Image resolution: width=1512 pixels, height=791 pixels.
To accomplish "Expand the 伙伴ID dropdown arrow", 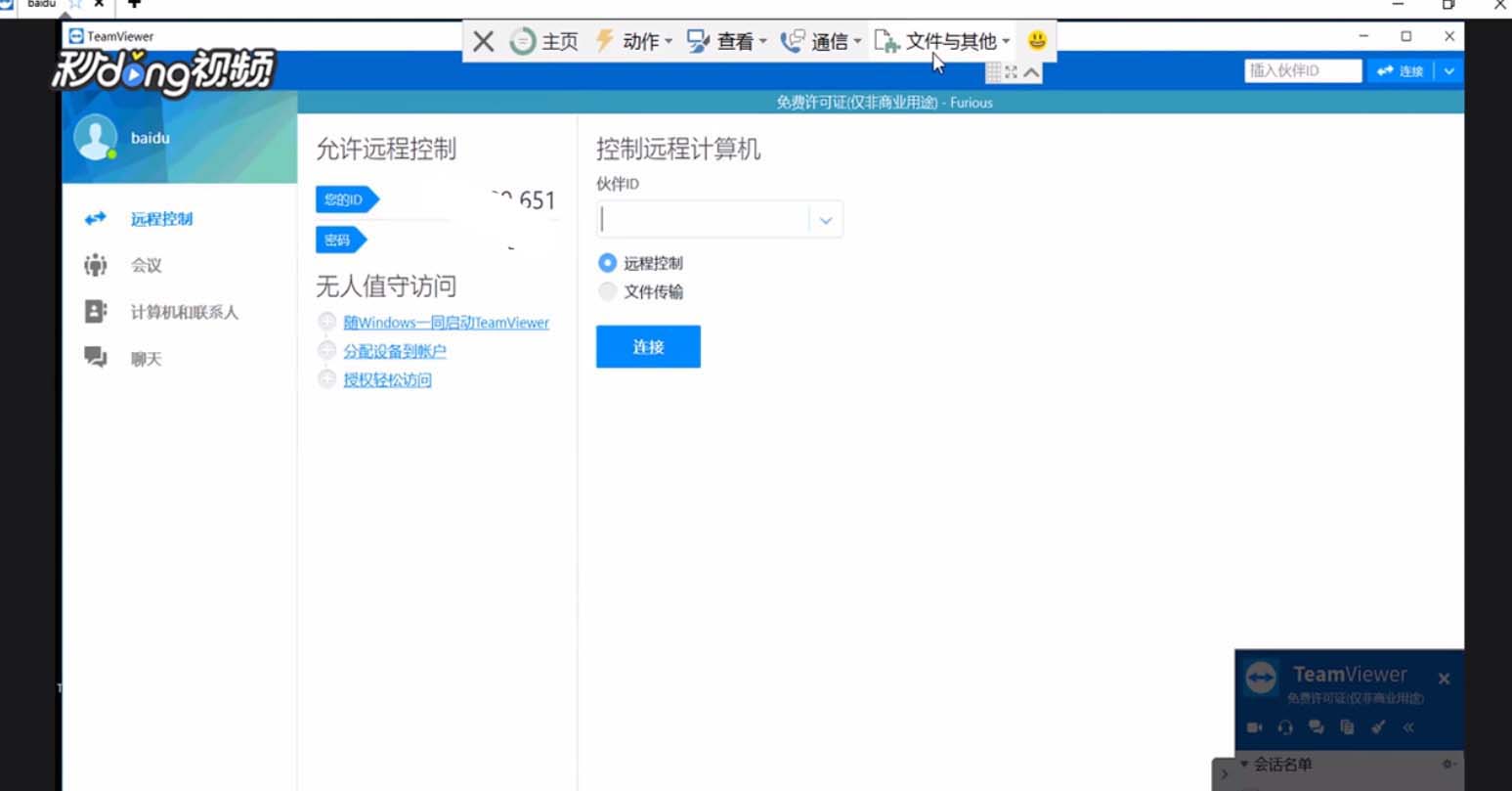I will coord(826,220).
